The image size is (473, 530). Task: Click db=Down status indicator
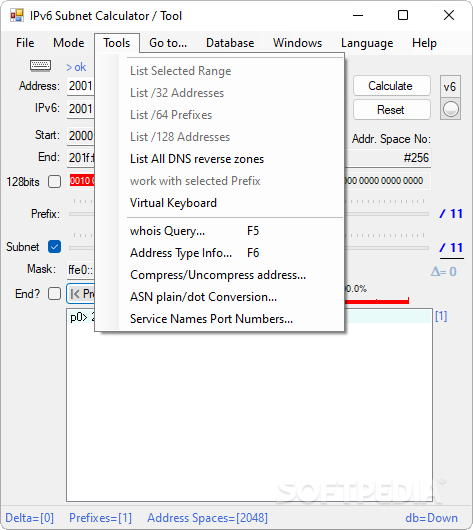tap(431, 518)
